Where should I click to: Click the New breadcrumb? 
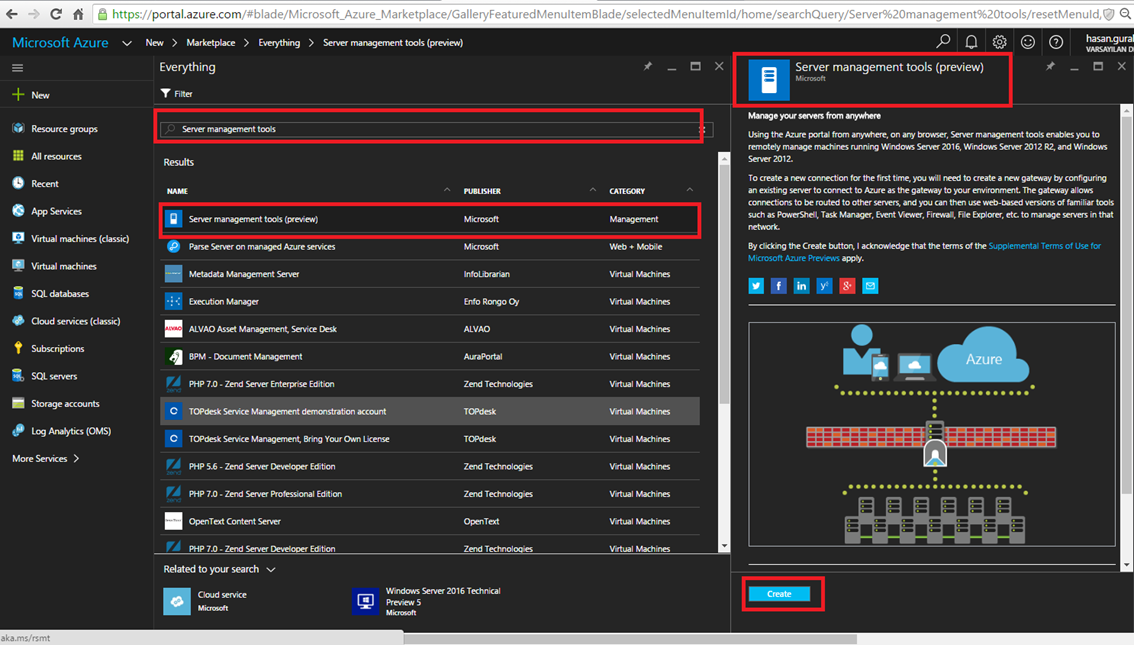154,43
